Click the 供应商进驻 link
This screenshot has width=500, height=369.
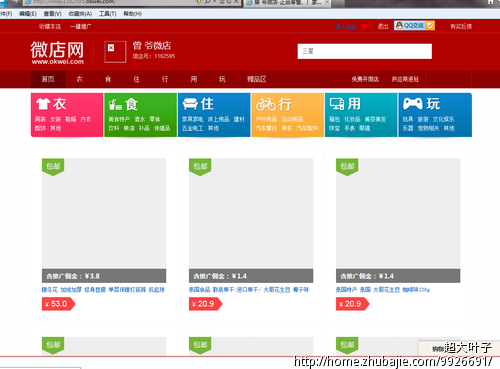(x=405, y=79)
